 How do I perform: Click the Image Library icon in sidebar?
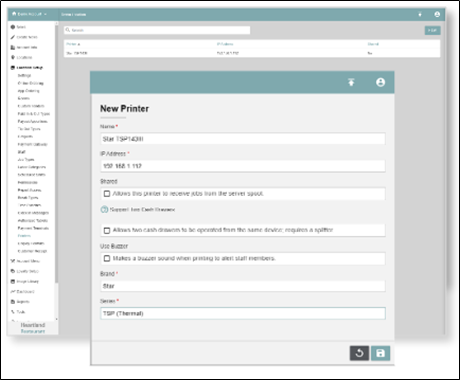pyautogui.click(x=13, y=281)
